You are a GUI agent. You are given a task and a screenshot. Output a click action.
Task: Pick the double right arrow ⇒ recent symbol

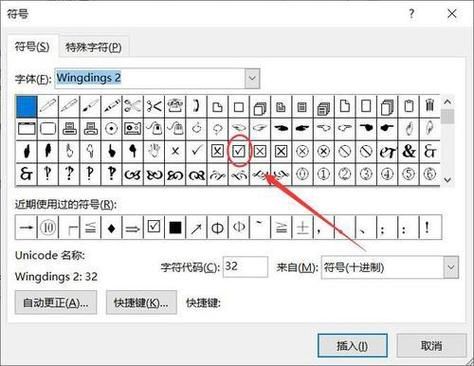click(x=133, y=227)
